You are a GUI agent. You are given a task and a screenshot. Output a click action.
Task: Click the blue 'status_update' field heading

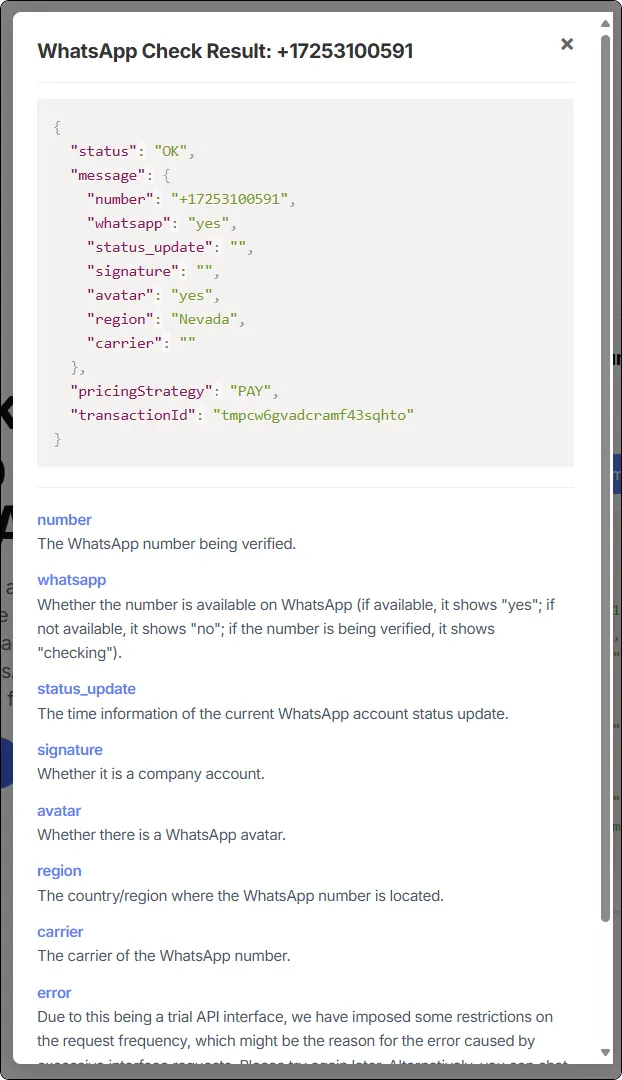click(86, 689)
